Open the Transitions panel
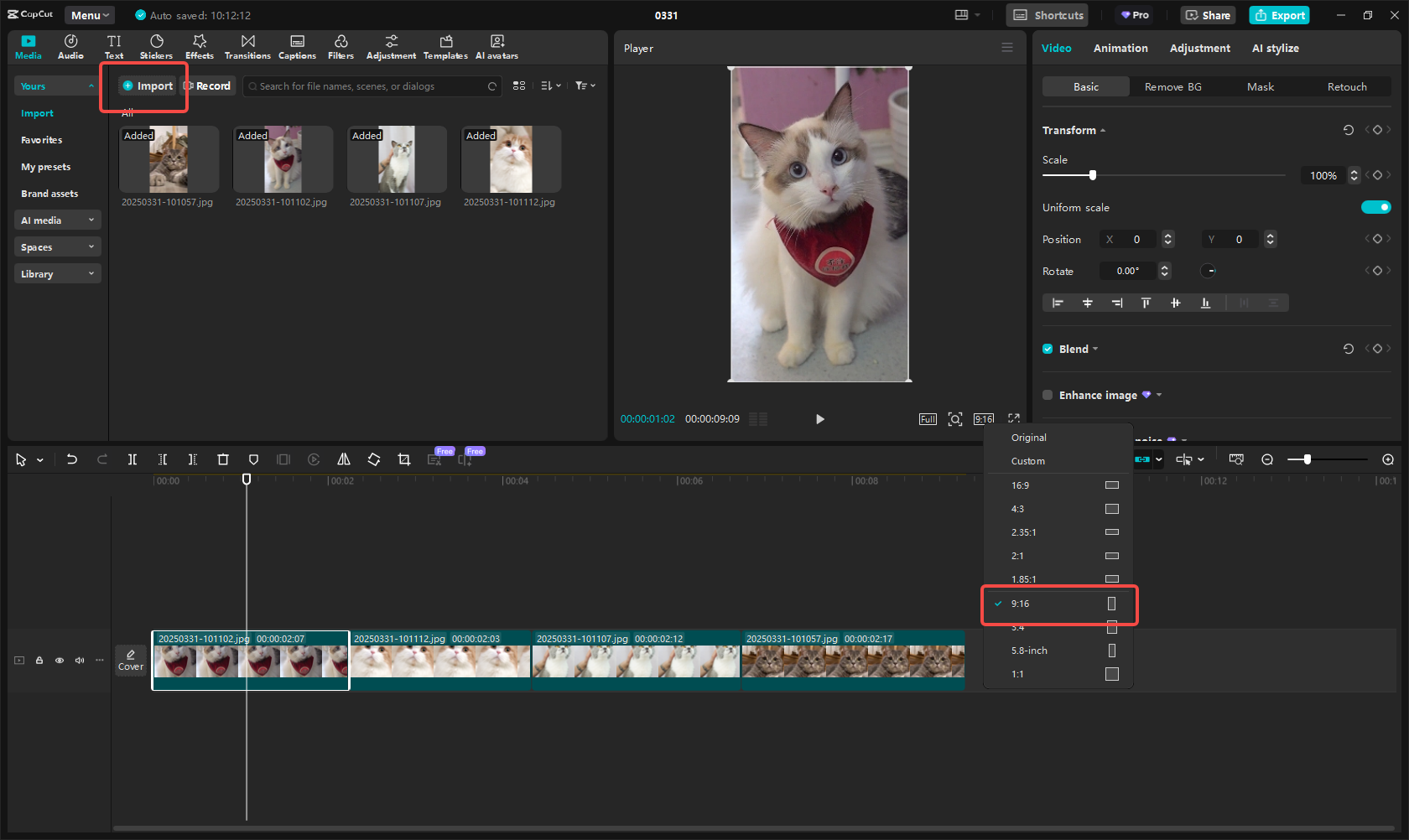Viewport: 1409px width, 840px height. click(x=247, y=47)
